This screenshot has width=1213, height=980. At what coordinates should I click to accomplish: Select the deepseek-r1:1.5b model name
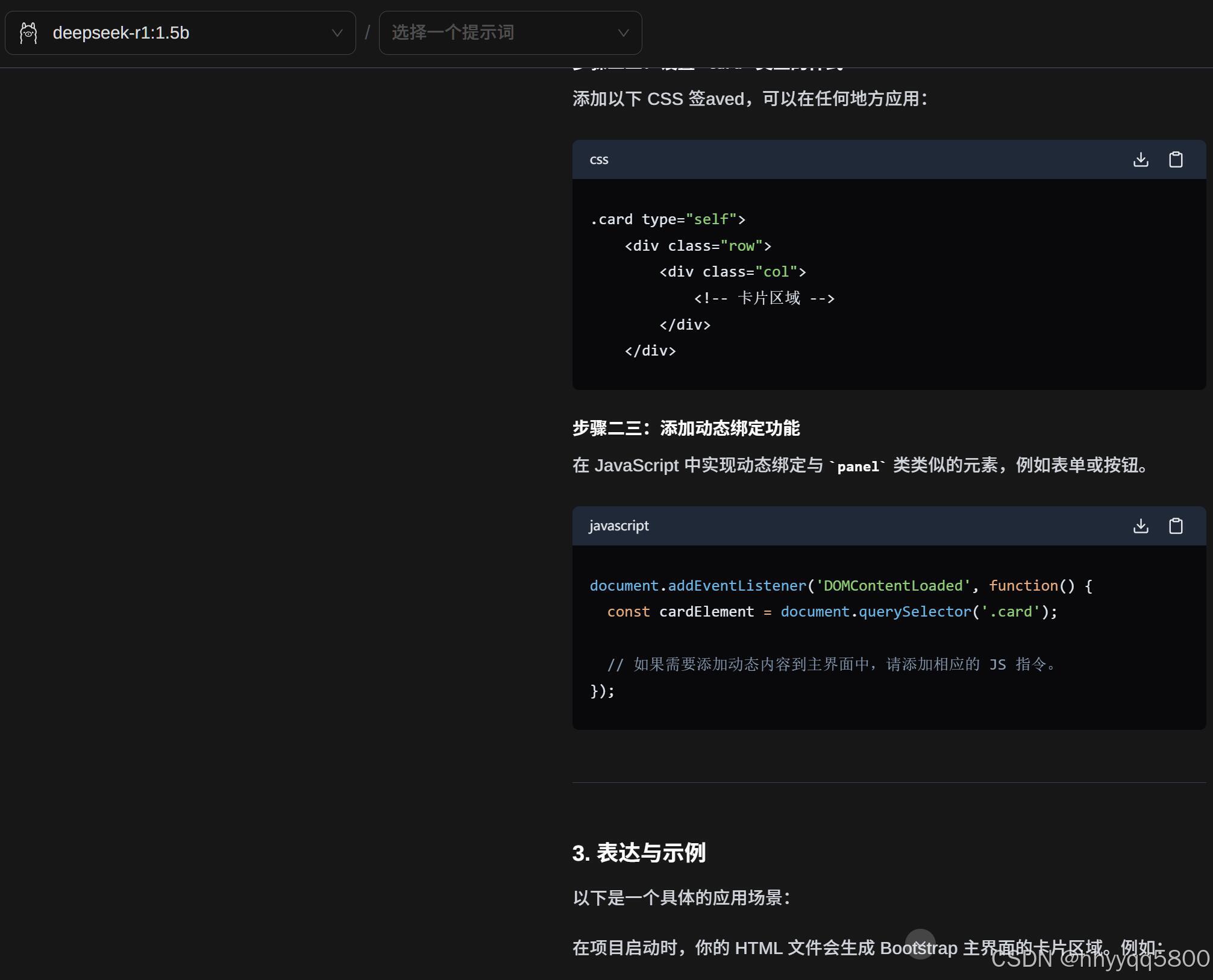pos(121,33)
